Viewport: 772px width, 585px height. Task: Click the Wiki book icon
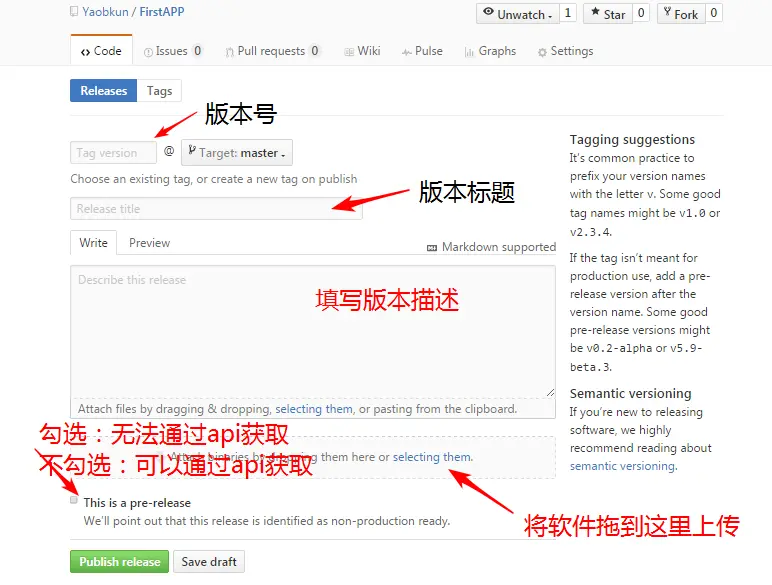[349, 52]
